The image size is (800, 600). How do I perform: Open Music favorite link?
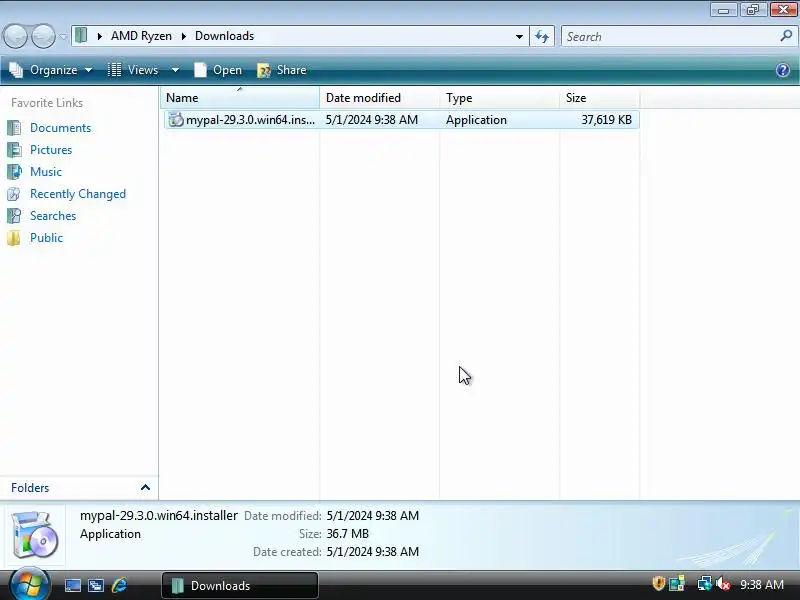46,171
